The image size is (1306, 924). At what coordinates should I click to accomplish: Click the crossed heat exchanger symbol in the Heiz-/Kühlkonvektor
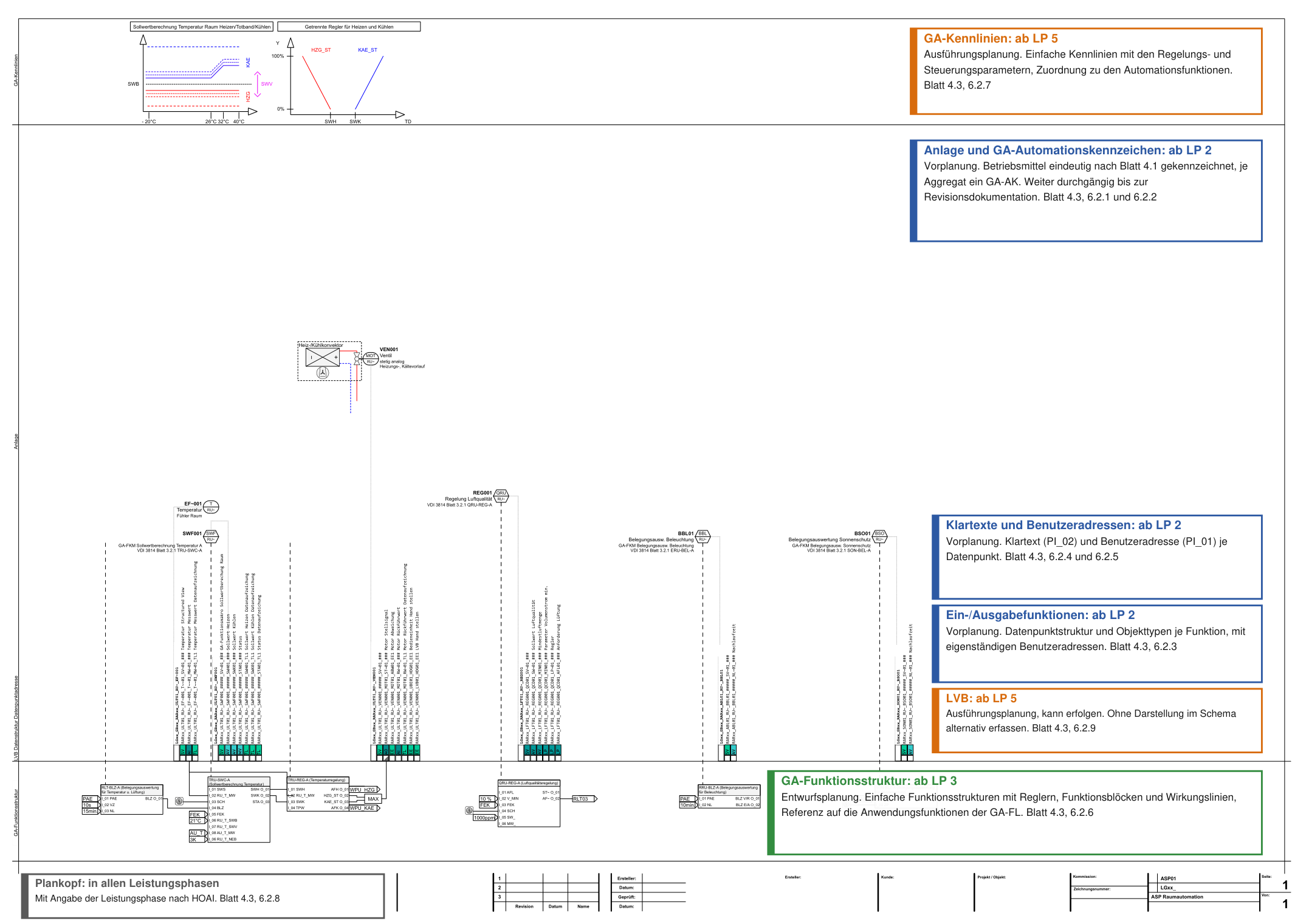(322, 357)
